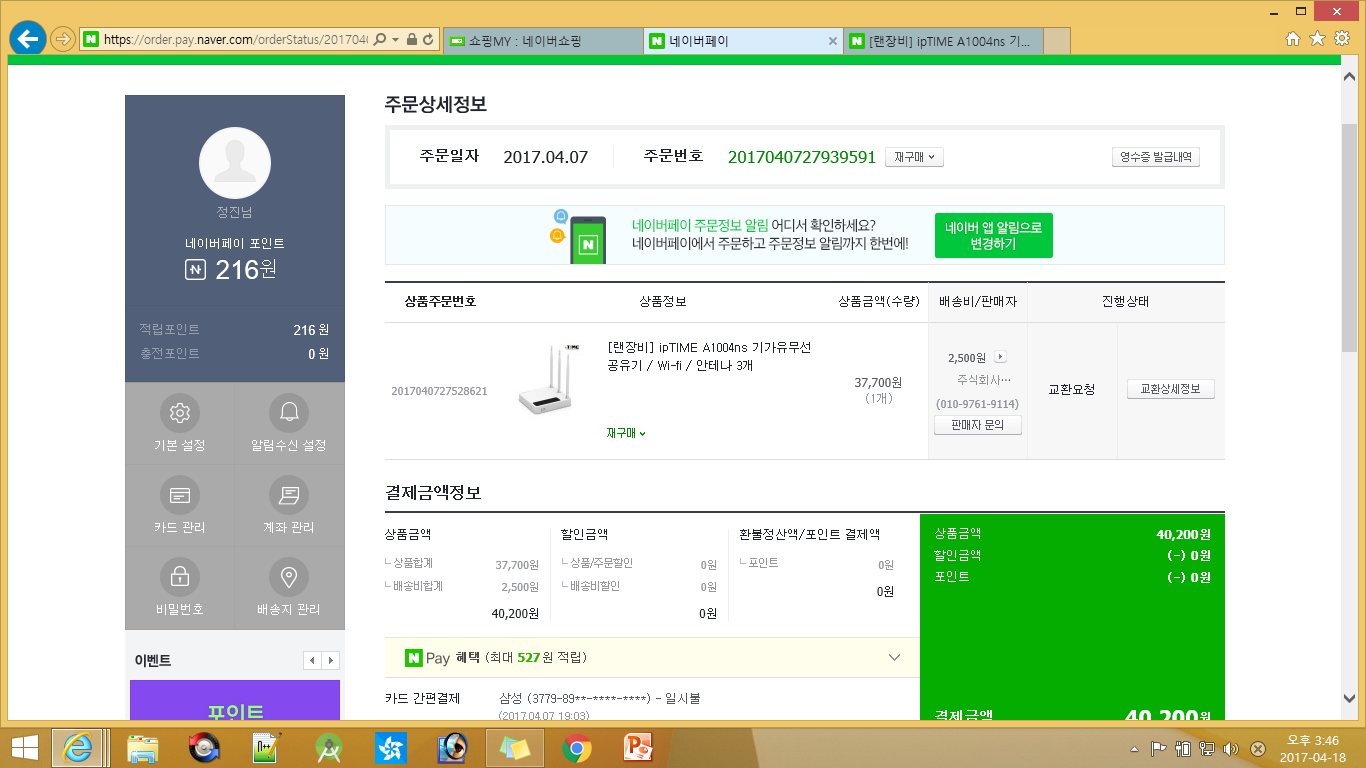The height and width of the screenshot is (768, 1366).
Task: Open PowerPoint from the taskbar
Action: (x=637, y=747)
